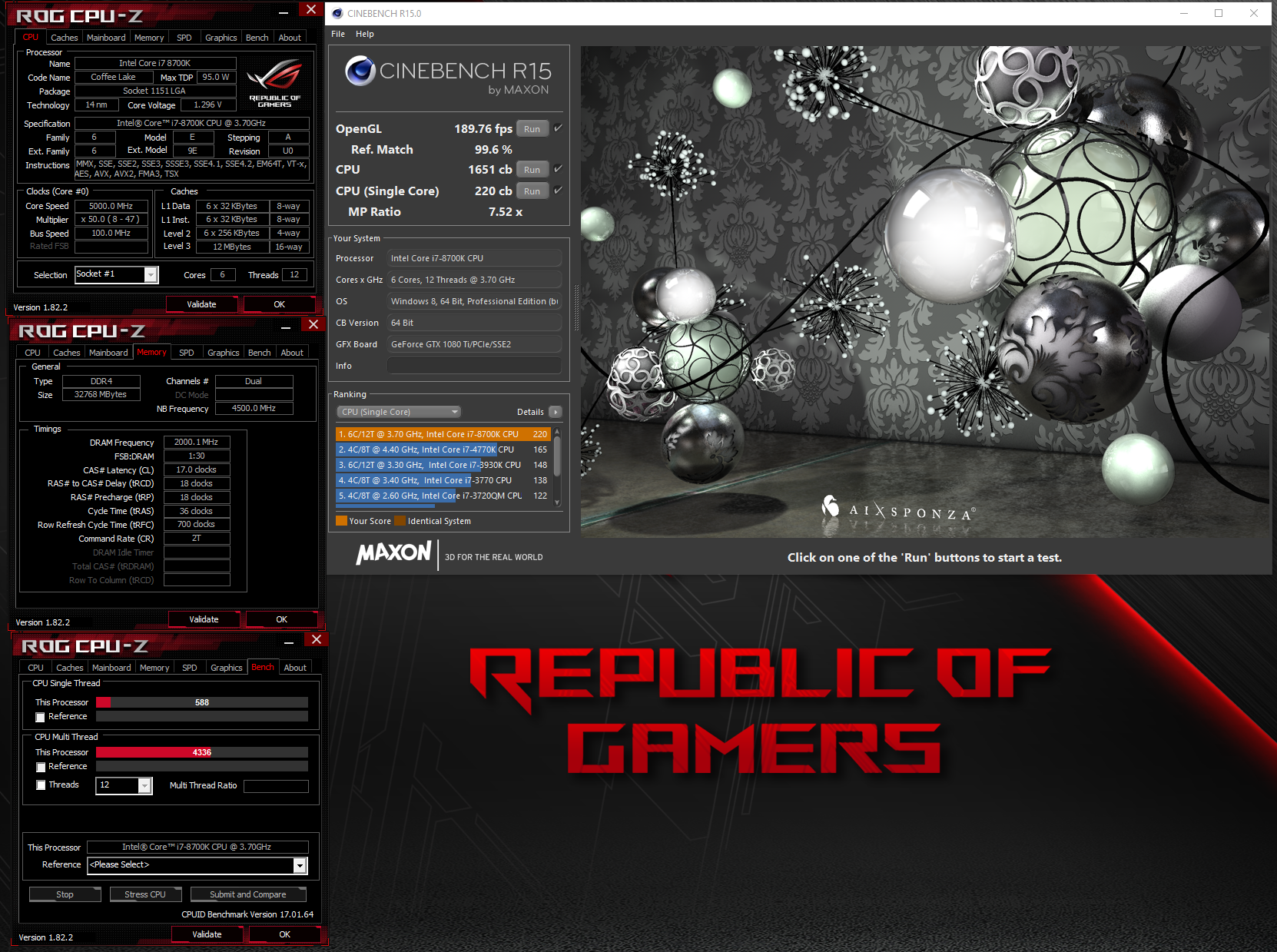Image resolution: width=1277 pixels, height=952 pixels.
Task: Click the MAXON logo at the bottom of Cinebench
Action: point(394,553)
